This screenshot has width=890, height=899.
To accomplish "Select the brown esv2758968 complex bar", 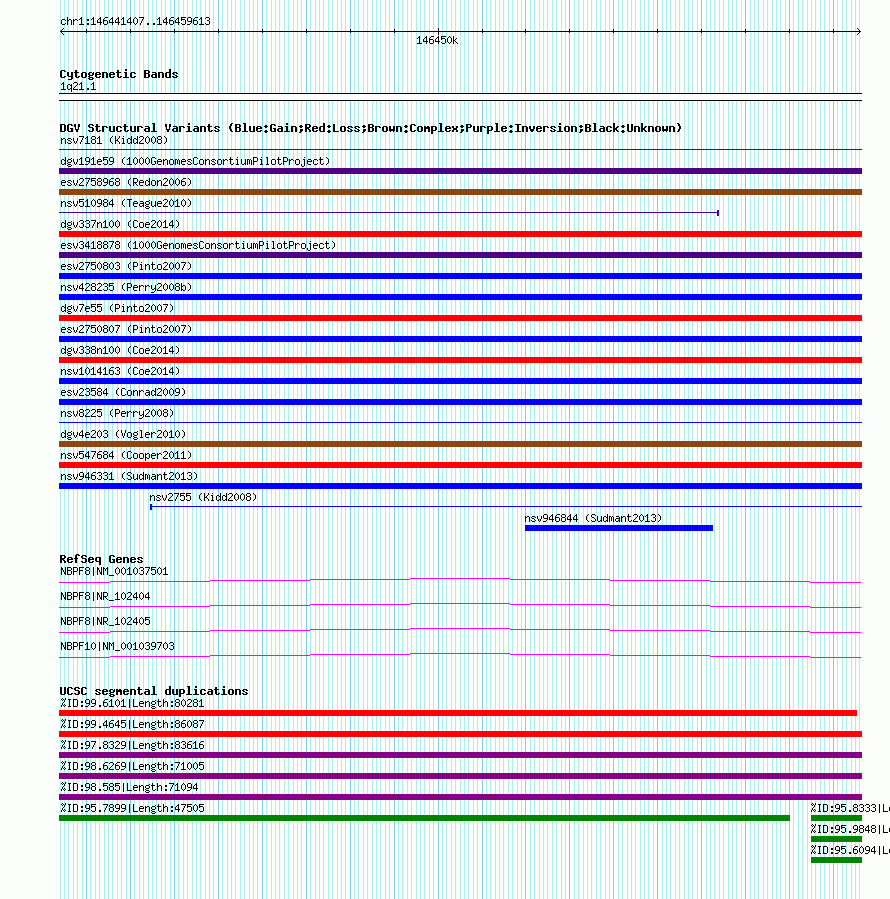I will [x=460, y=192].
